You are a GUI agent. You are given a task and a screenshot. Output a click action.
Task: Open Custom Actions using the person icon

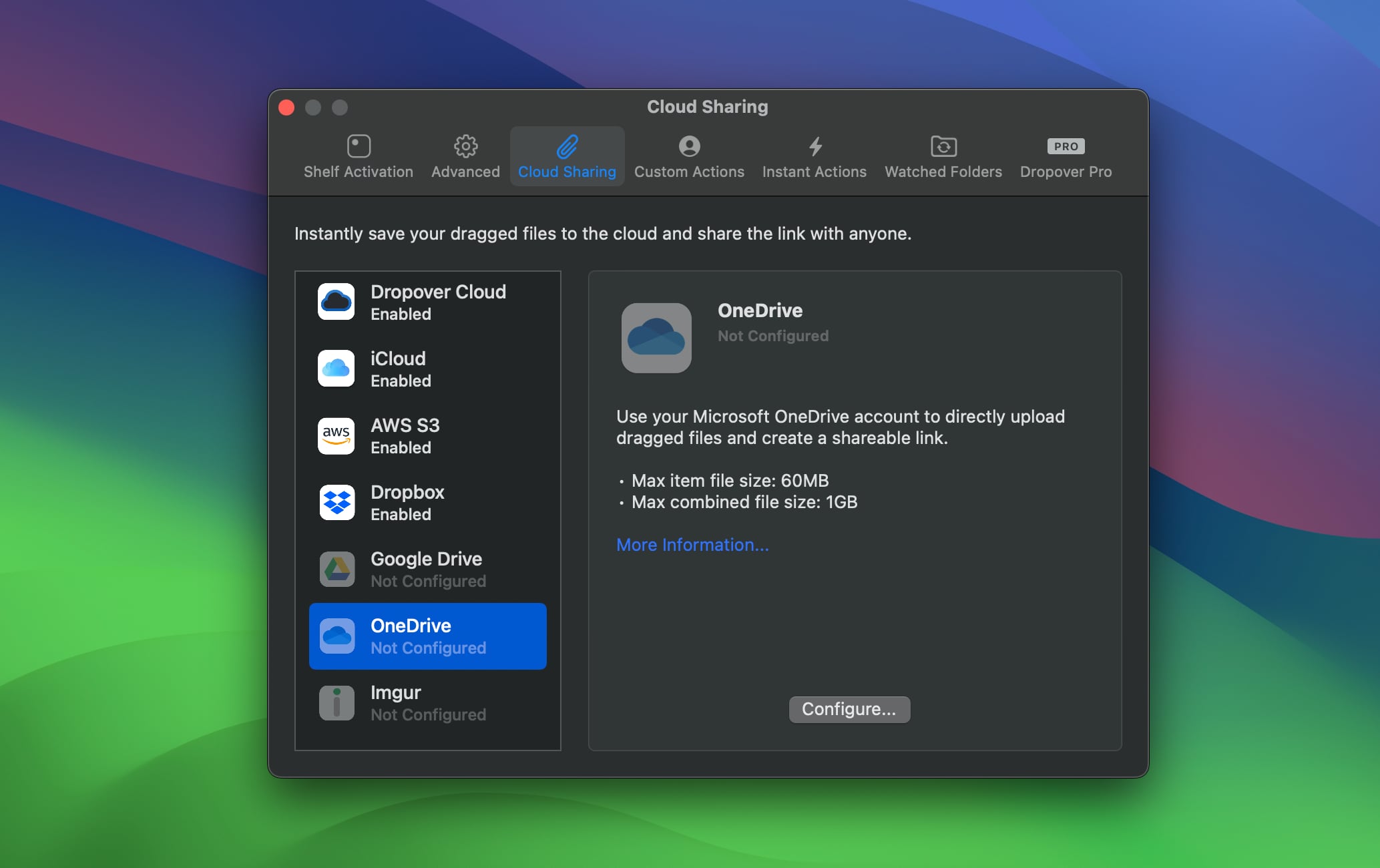tap(689, 146)
